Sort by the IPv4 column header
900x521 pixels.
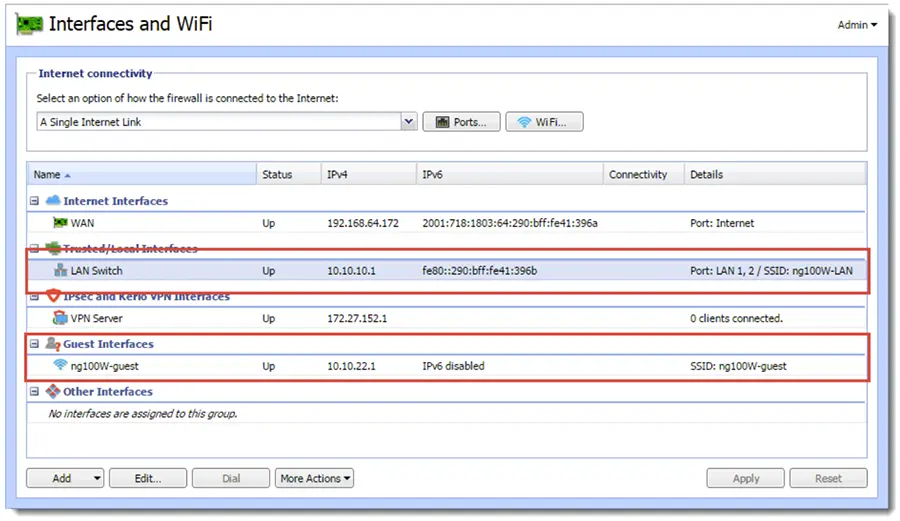(x=368, y=174)
